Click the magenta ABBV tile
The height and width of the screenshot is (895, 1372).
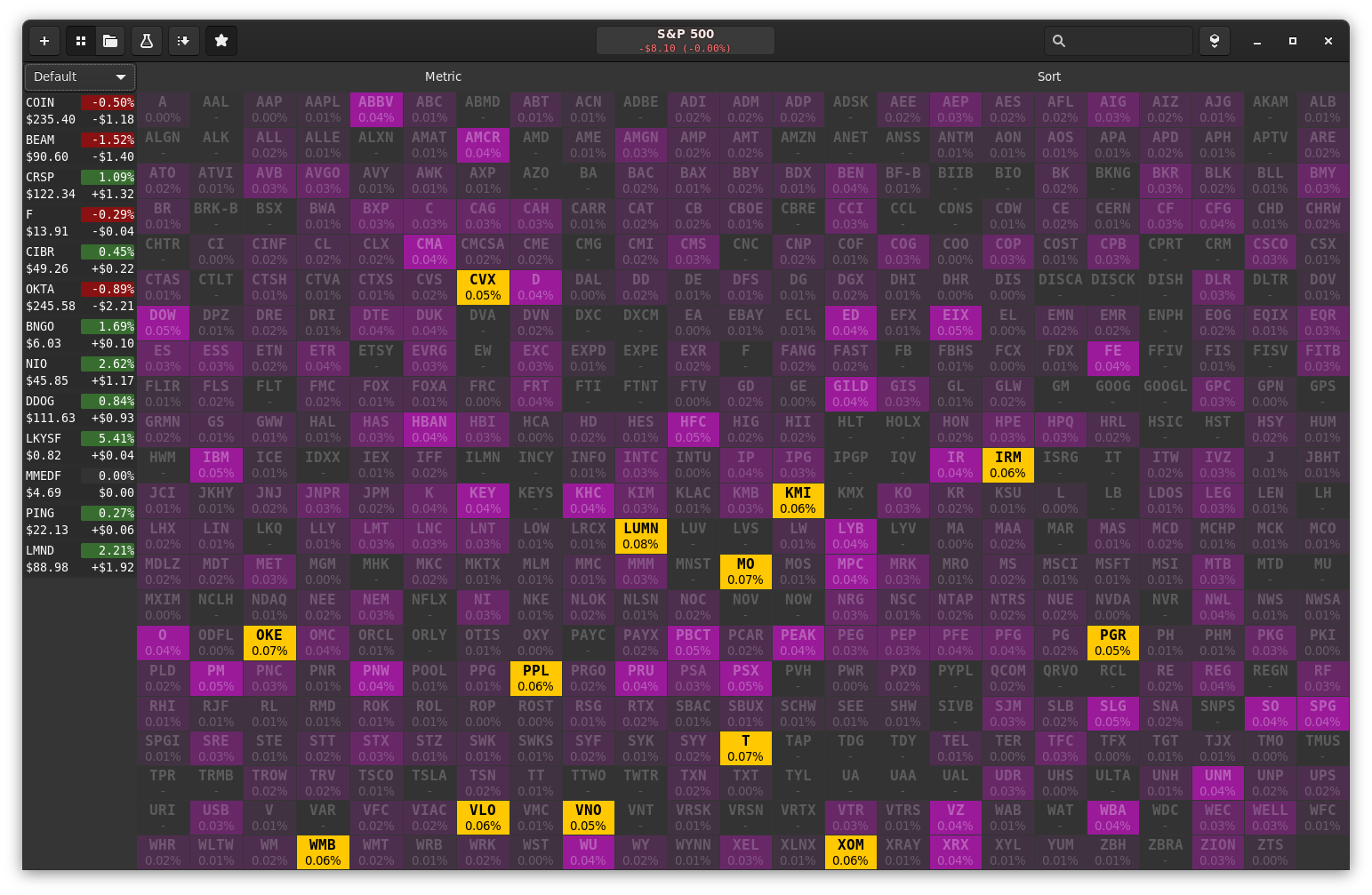(376, 109)
